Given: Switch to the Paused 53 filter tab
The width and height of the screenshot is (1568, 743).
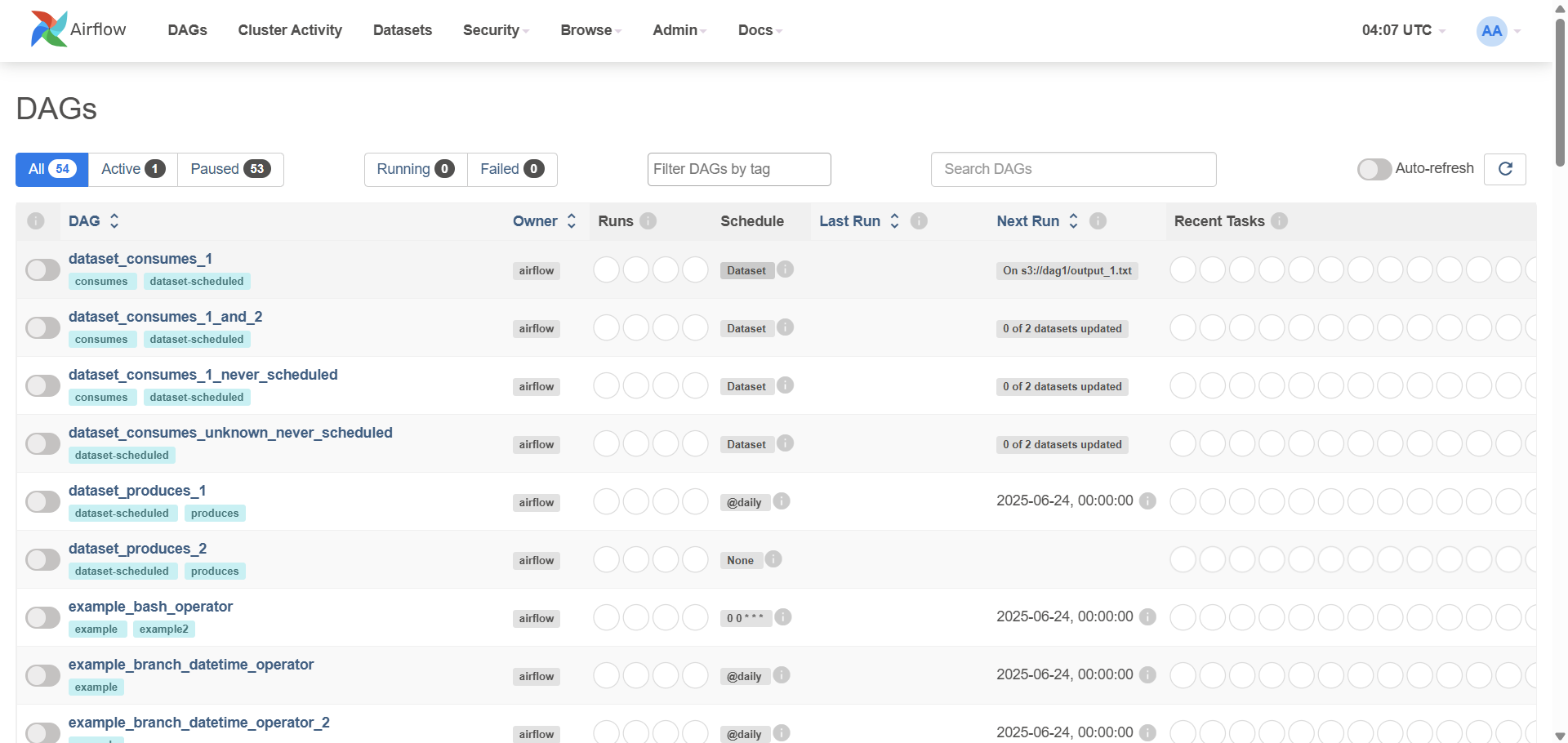Looking at the screenshot, I should [x=230, y=169].
